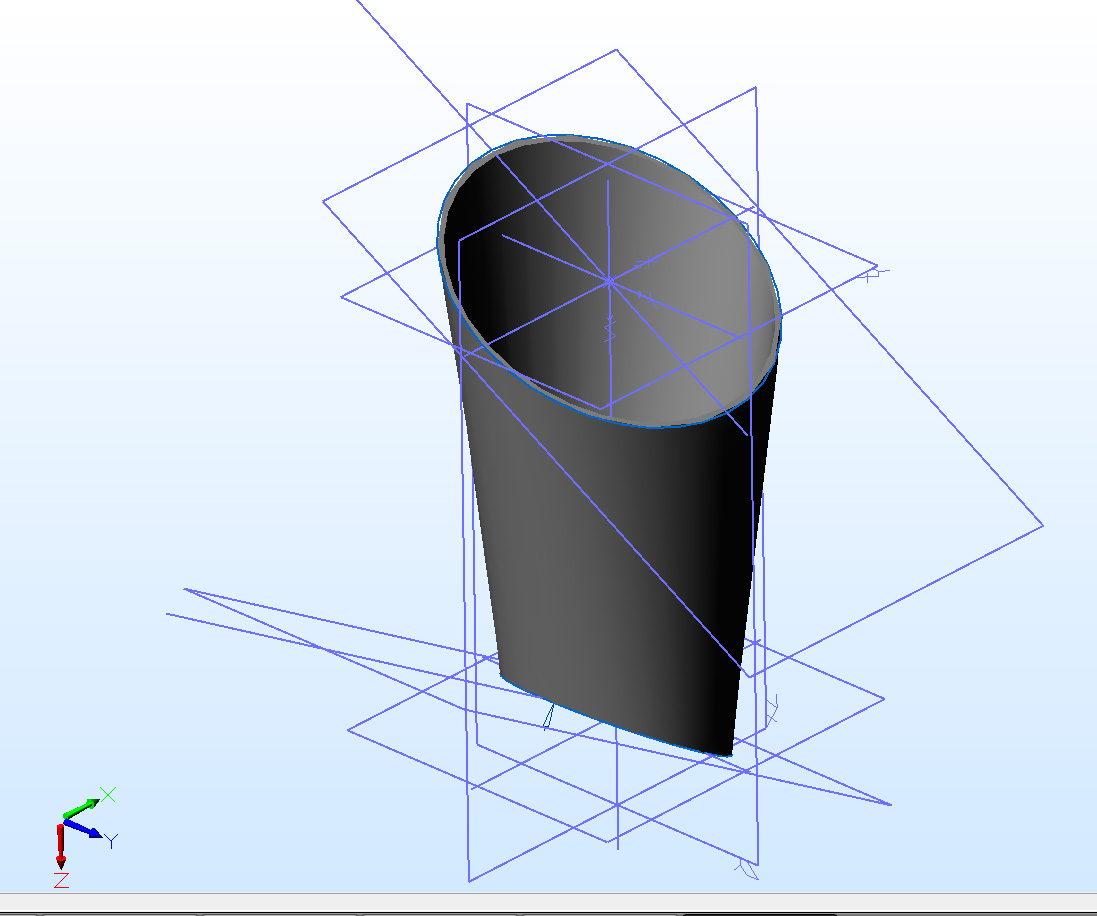Pick the center point where construction lines meet

(609, 281)
